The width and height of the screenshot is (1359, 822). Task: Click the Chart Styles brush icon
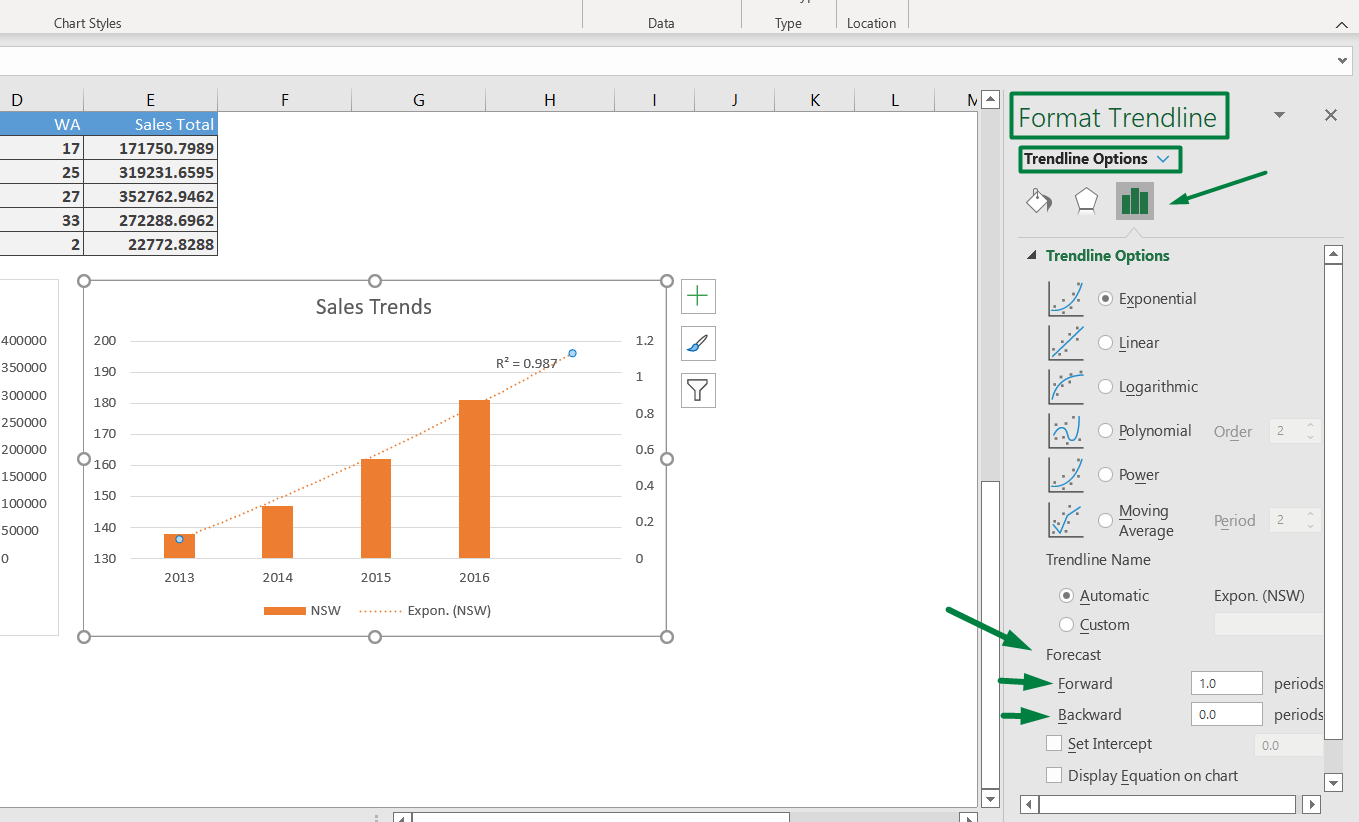pos(697,343)
